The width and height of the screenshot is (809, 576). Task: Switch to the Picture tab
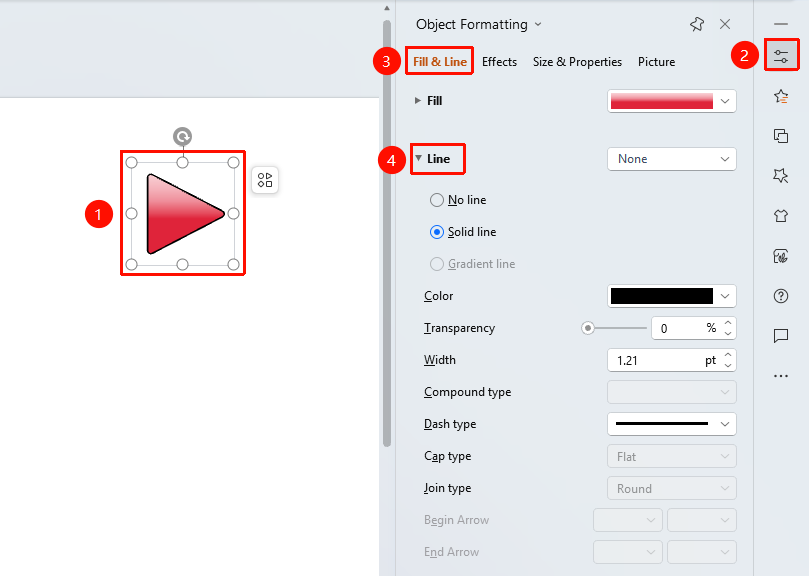pos(657,61)
